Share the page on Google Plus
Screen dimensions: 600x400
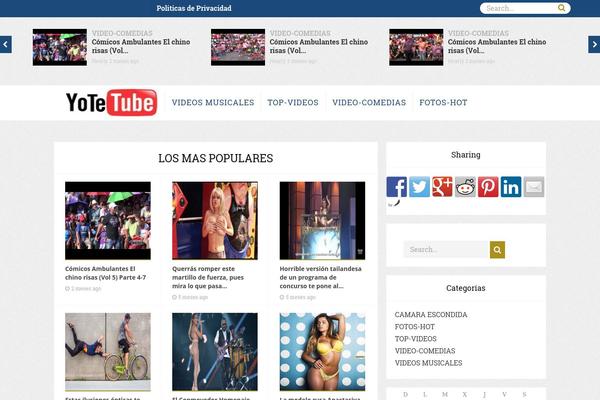click(x=442, y=187)
